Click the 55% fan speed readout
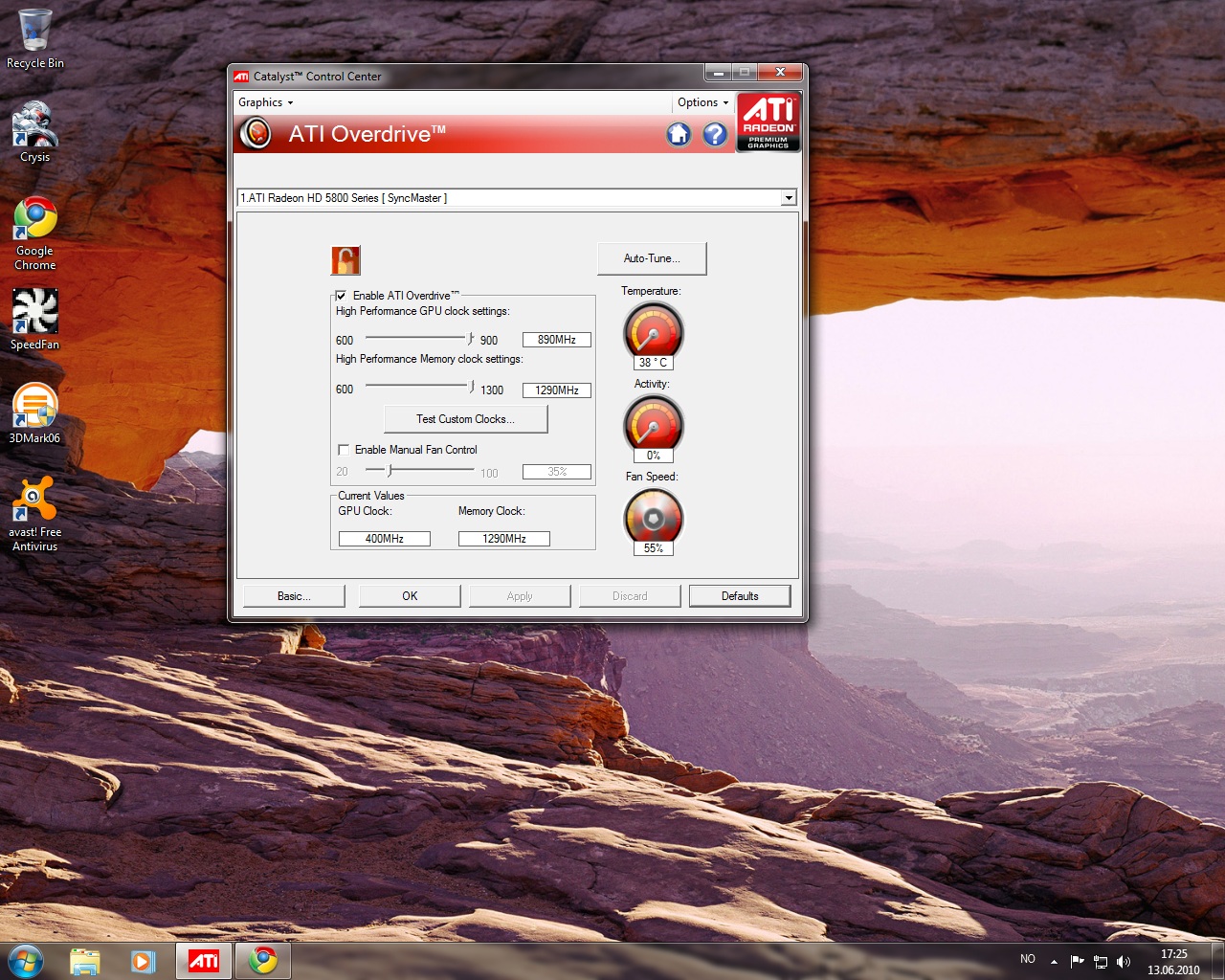The height and width of the screenshot is (980, 1225). [x=654, y=548]
